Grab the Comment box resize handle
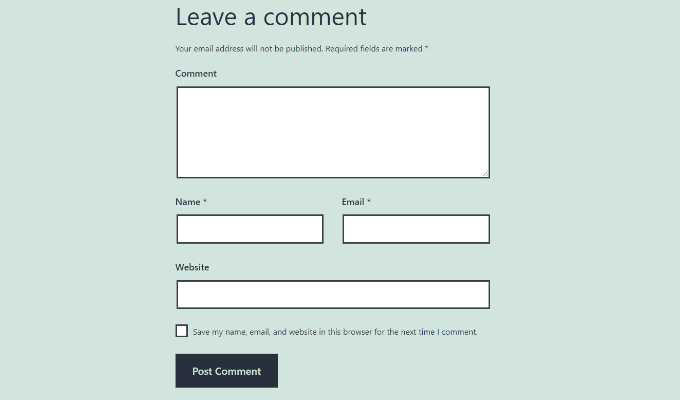 click(x=485, y=173)
